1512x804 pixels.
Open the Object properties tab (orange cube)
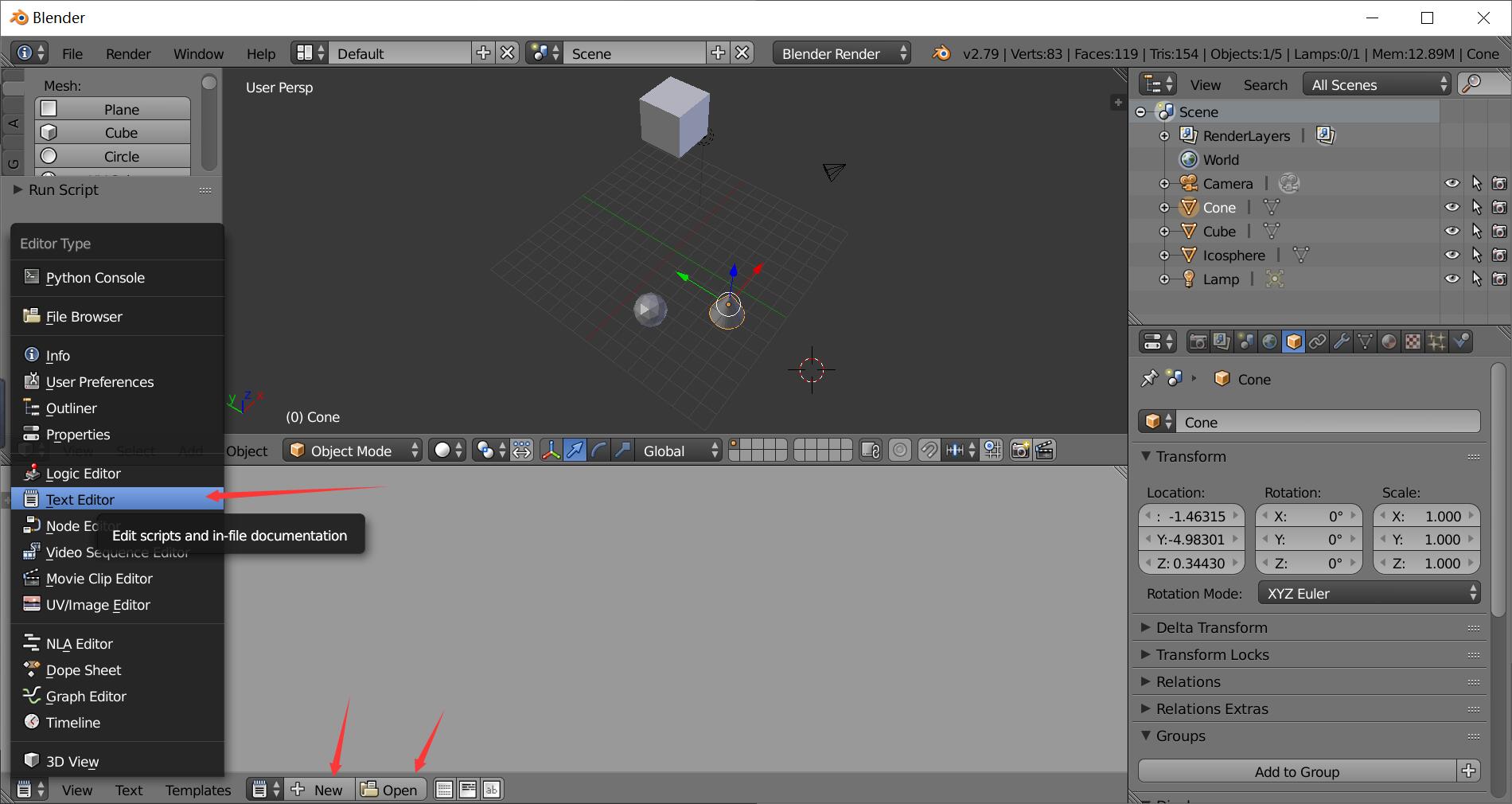click(x=1293, y=342)
